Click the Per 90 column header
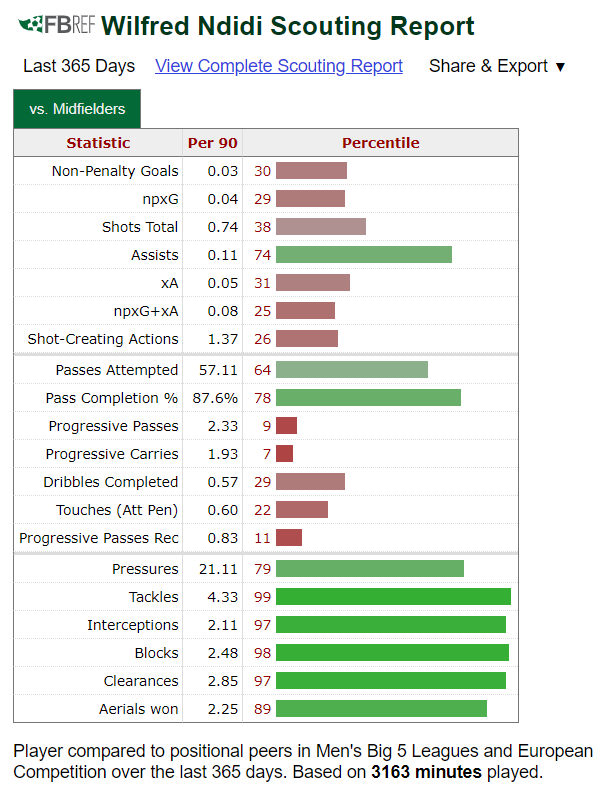Screen dimensions: 600x786 212,143
